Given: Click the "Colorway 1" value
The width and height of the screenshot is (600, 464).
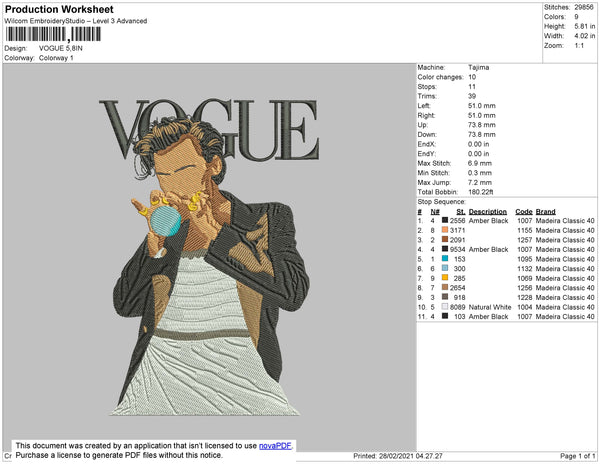Looking at the screenshot, I should coord(56,58).
